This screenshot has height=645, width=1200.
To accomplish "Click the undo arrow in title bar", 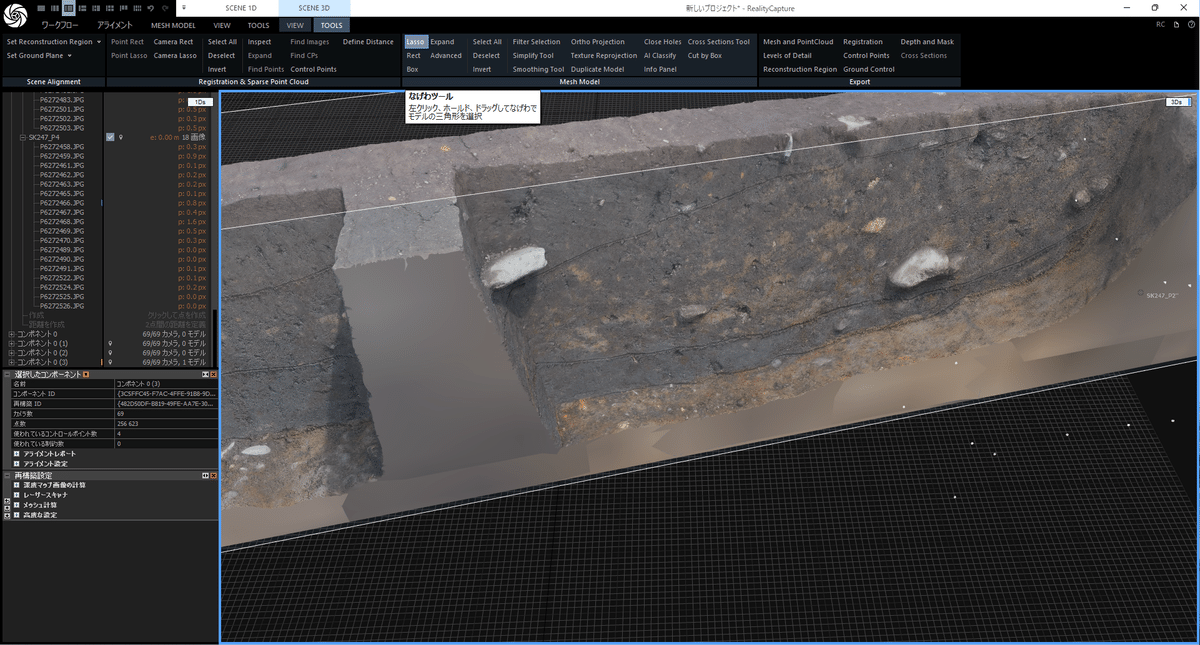I will coord(149,8).
